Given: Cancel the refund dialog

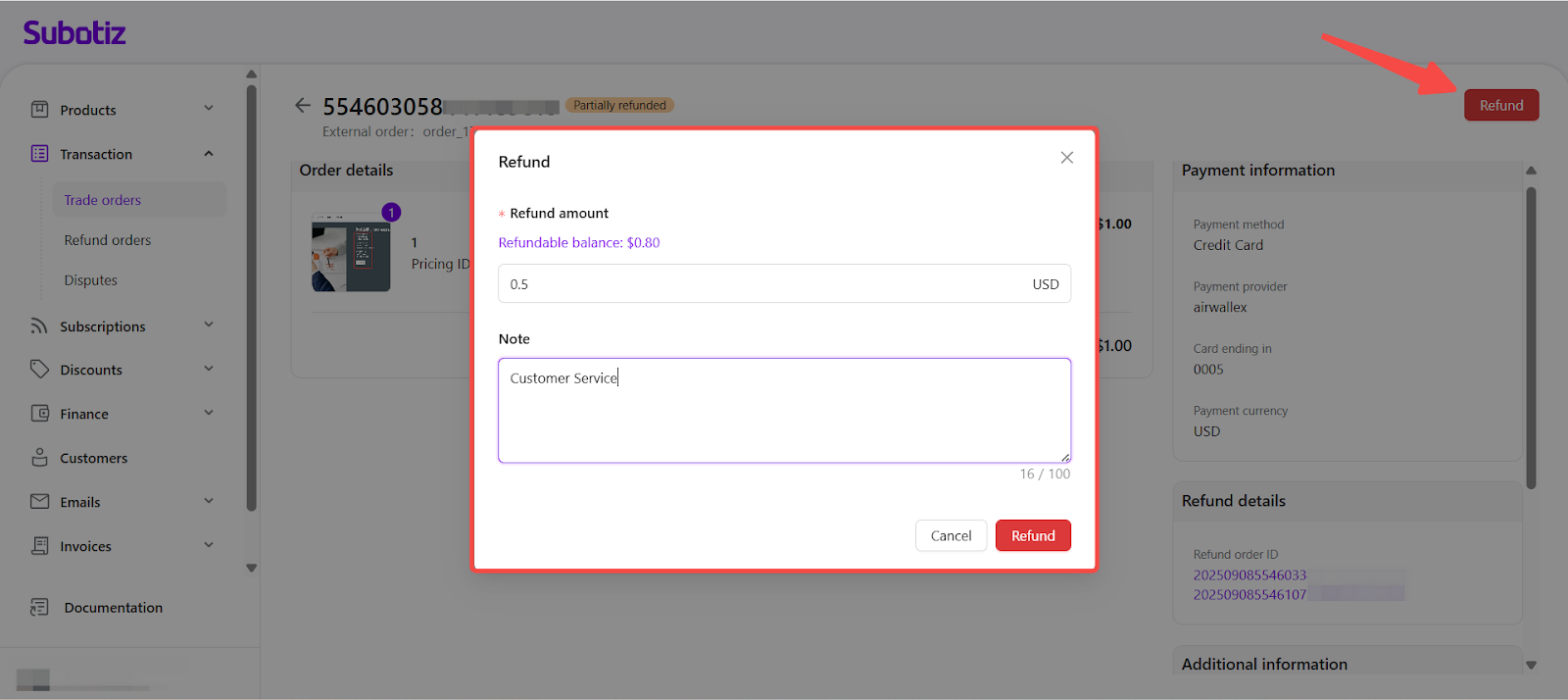Looking at the screenshot, I should click(x=951, y=536).
